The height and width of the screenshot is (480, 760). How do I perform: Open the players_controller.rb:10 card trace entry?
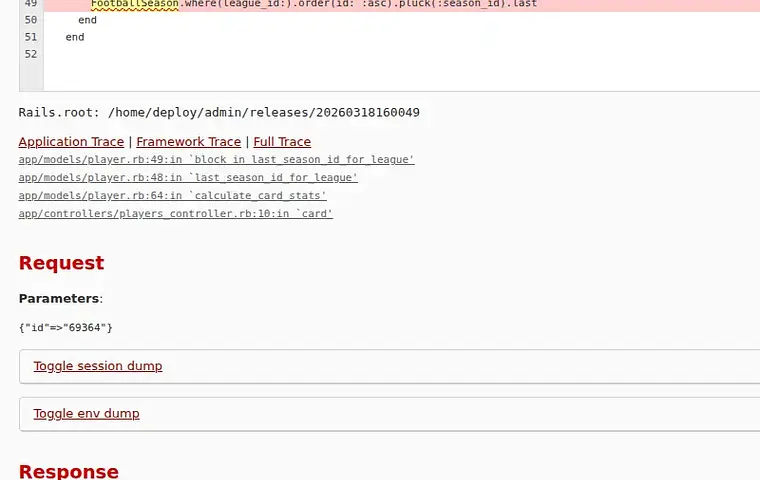tap(175, 213)
